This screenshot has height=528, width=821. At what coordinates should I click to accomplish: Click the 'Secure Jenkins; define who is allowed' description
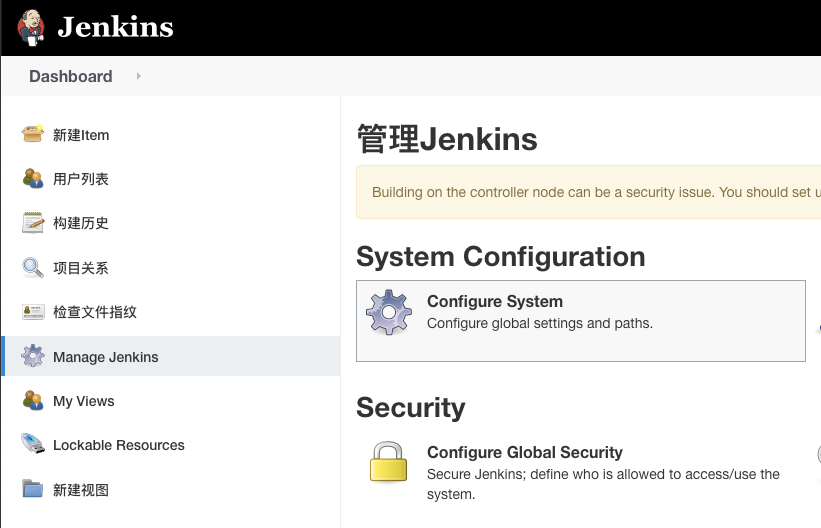[x=603, y=484]
